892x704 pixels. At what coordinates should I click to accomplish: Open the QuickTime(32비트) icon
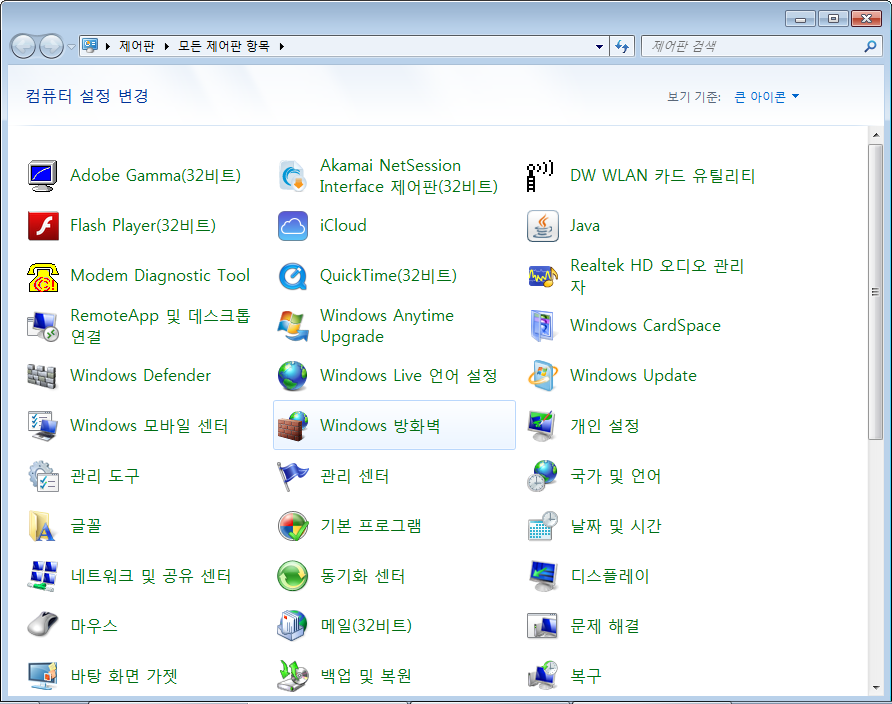293,276
